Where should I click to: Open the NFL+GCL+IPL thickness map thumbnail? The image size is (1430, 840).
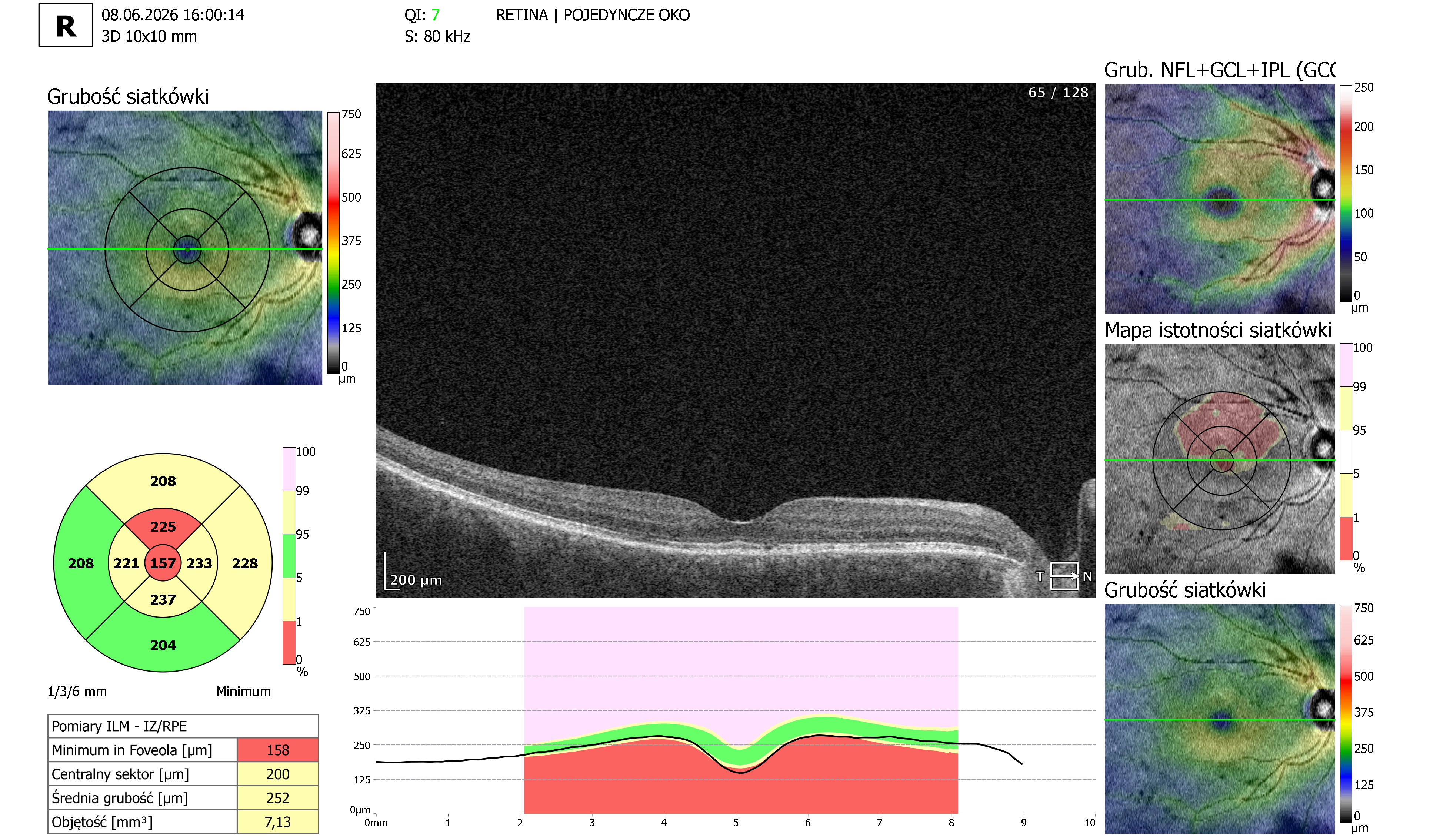[x=1220, y=198]
